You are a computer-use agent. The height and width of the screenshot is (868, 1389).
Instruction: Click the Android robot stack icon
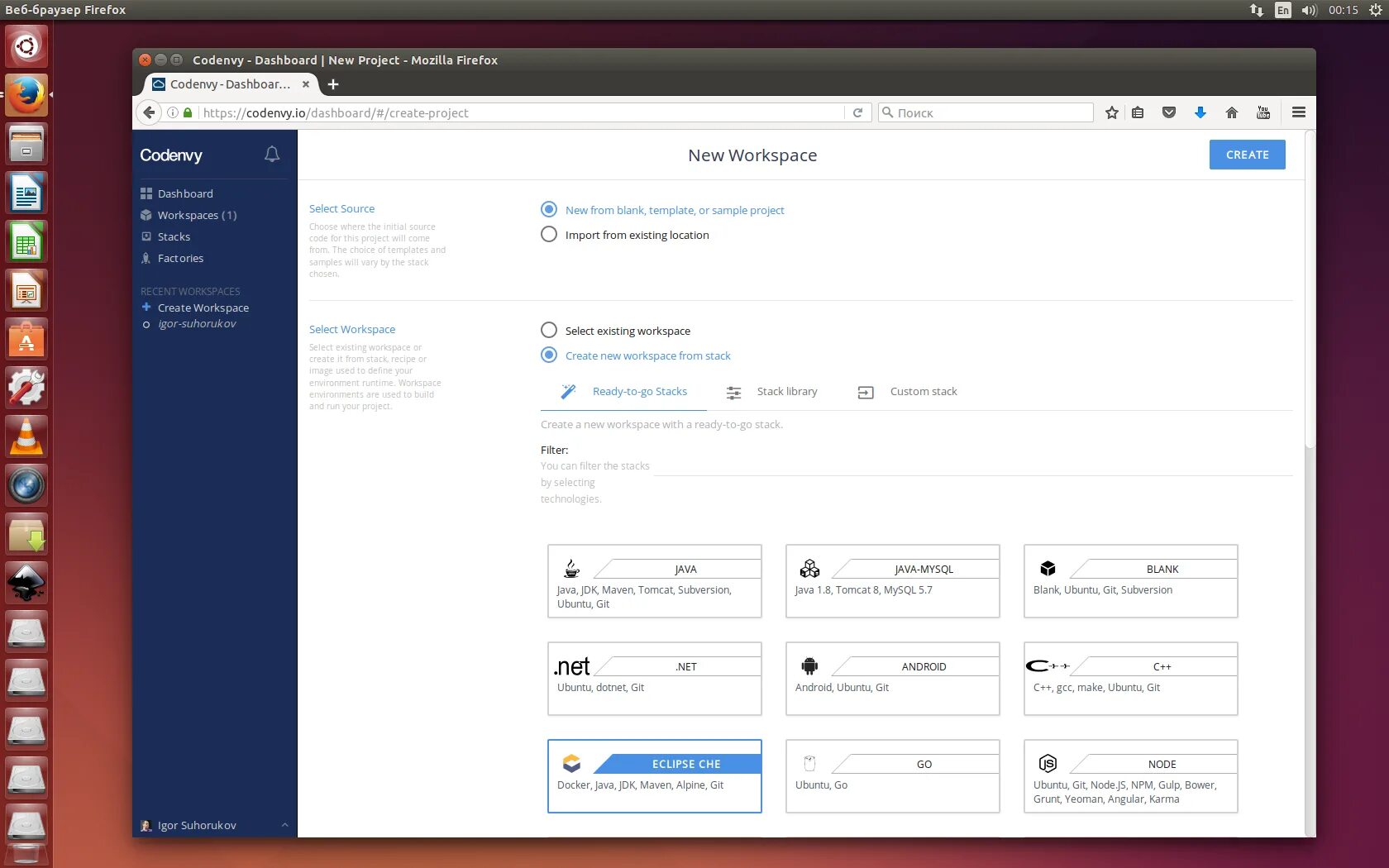pos(809,666)
